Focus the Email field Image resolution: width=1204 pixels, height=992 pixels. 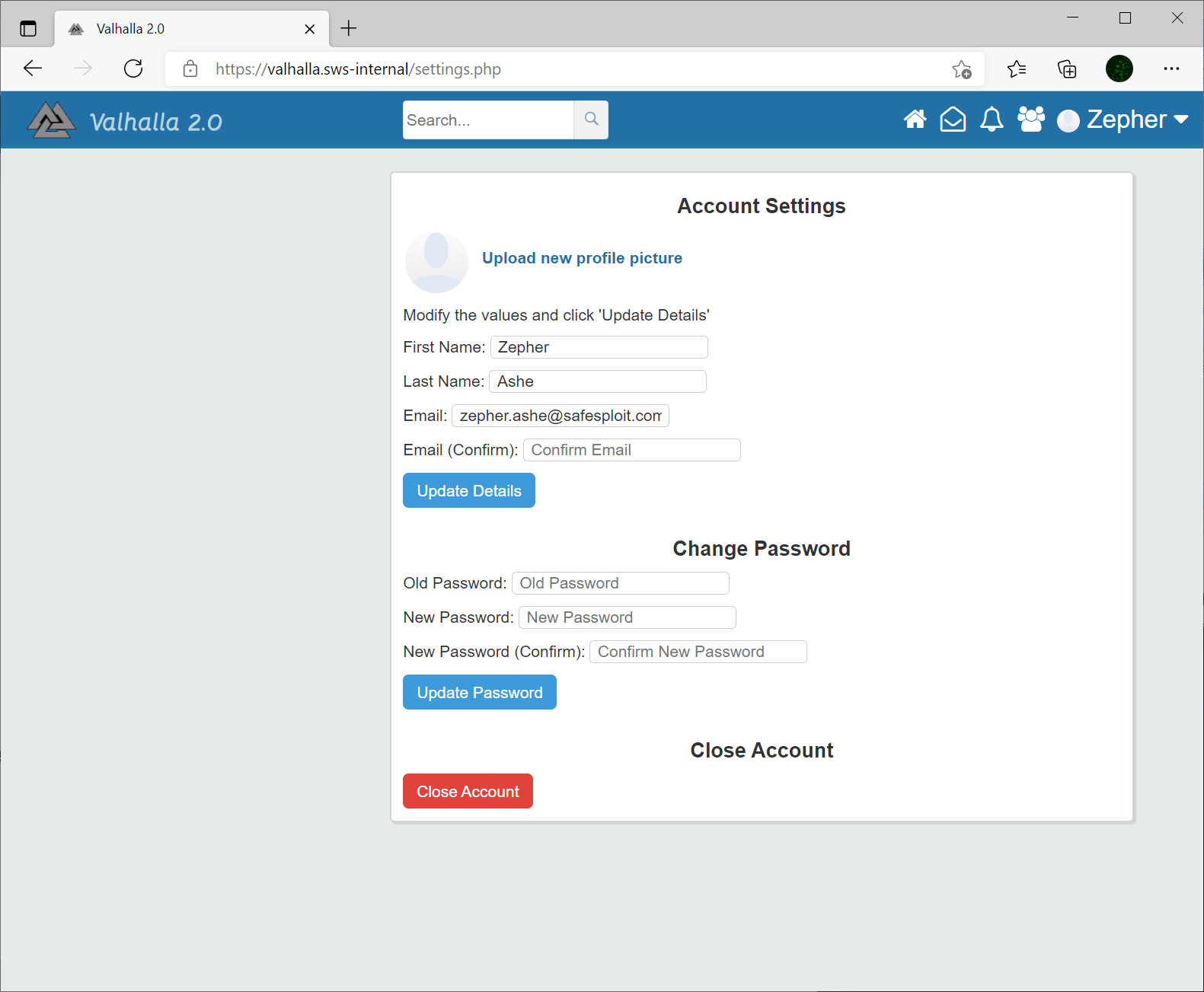[560, 416]
